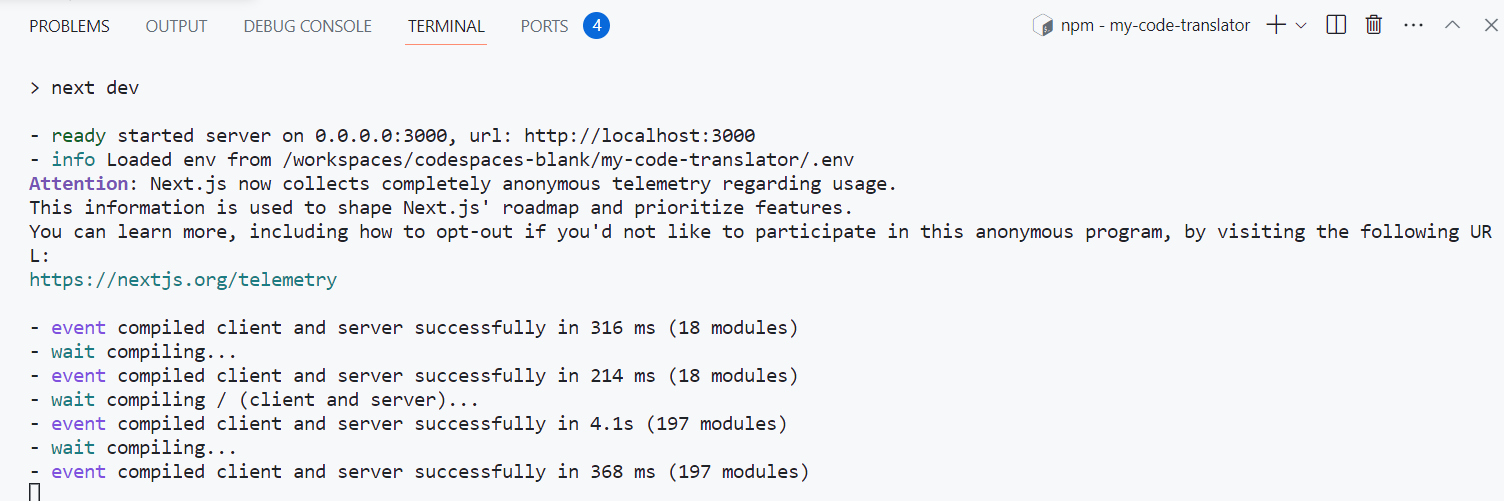Maximize panel size with up chevron
Screen dimensions: 1504x501
click(1453, 26)
